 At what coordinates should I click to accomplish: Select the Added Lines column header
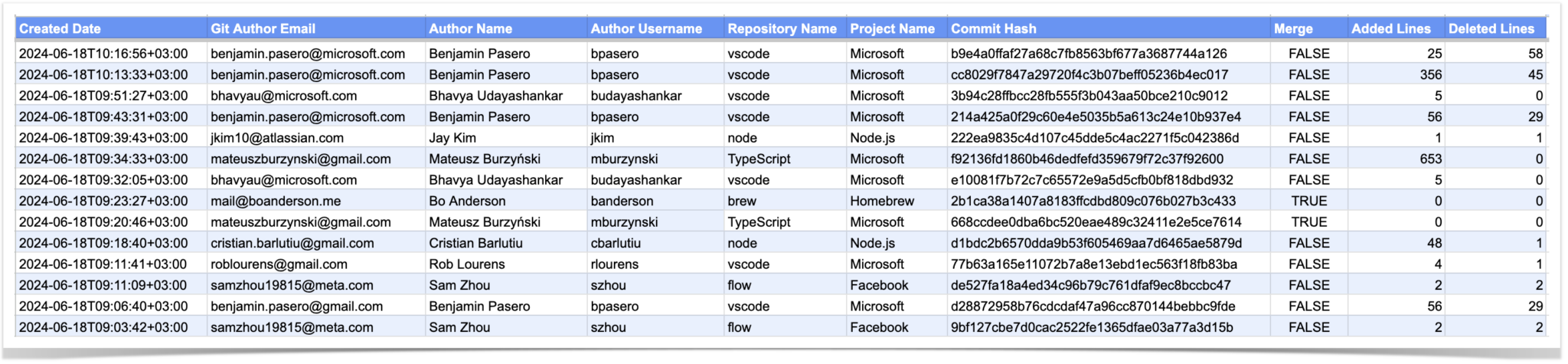coord(1396,28)
